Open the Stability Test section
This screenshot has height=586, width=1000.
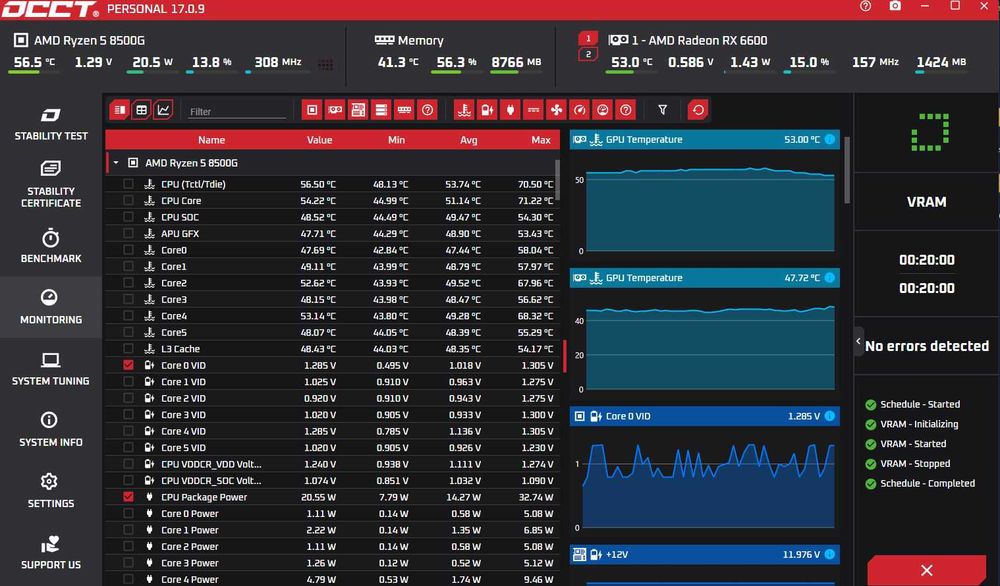pos(51,124)
